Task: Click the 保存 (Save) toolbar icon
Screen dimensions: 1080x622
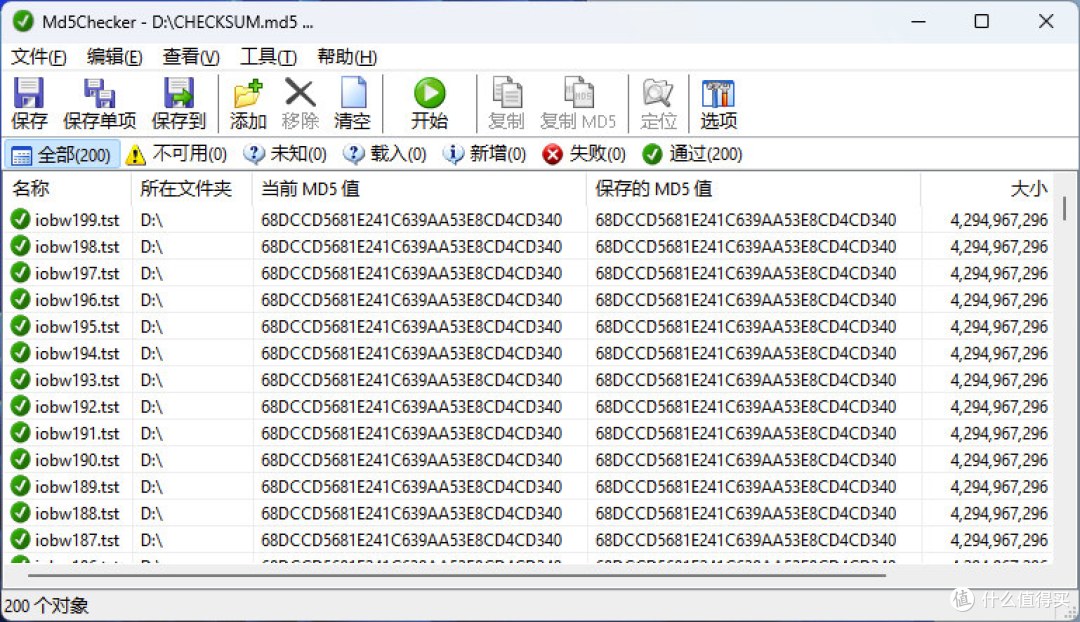Action: click(x=29, y=93)
